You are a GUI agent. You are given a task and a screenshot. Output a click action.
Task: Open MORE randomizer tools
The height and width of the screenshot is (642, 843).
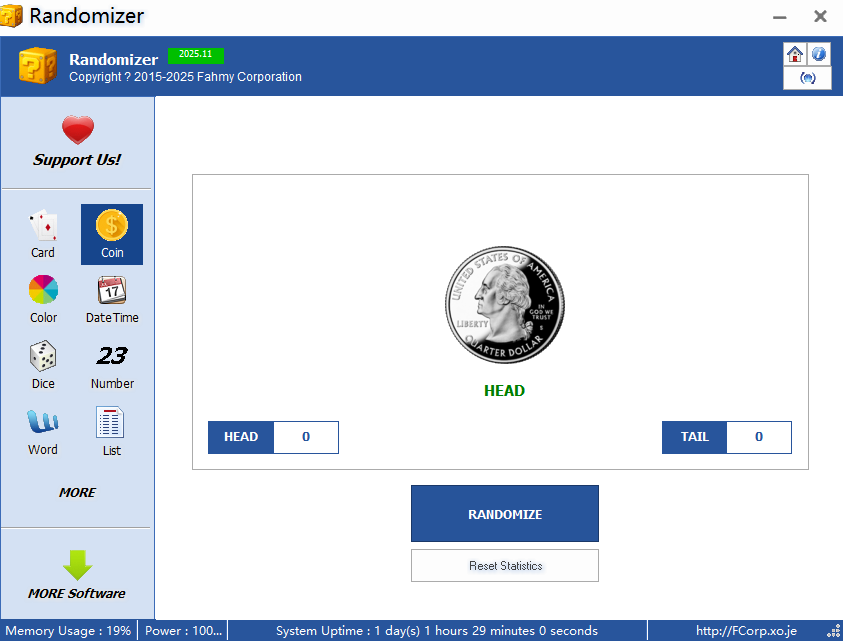click(76, 492)
